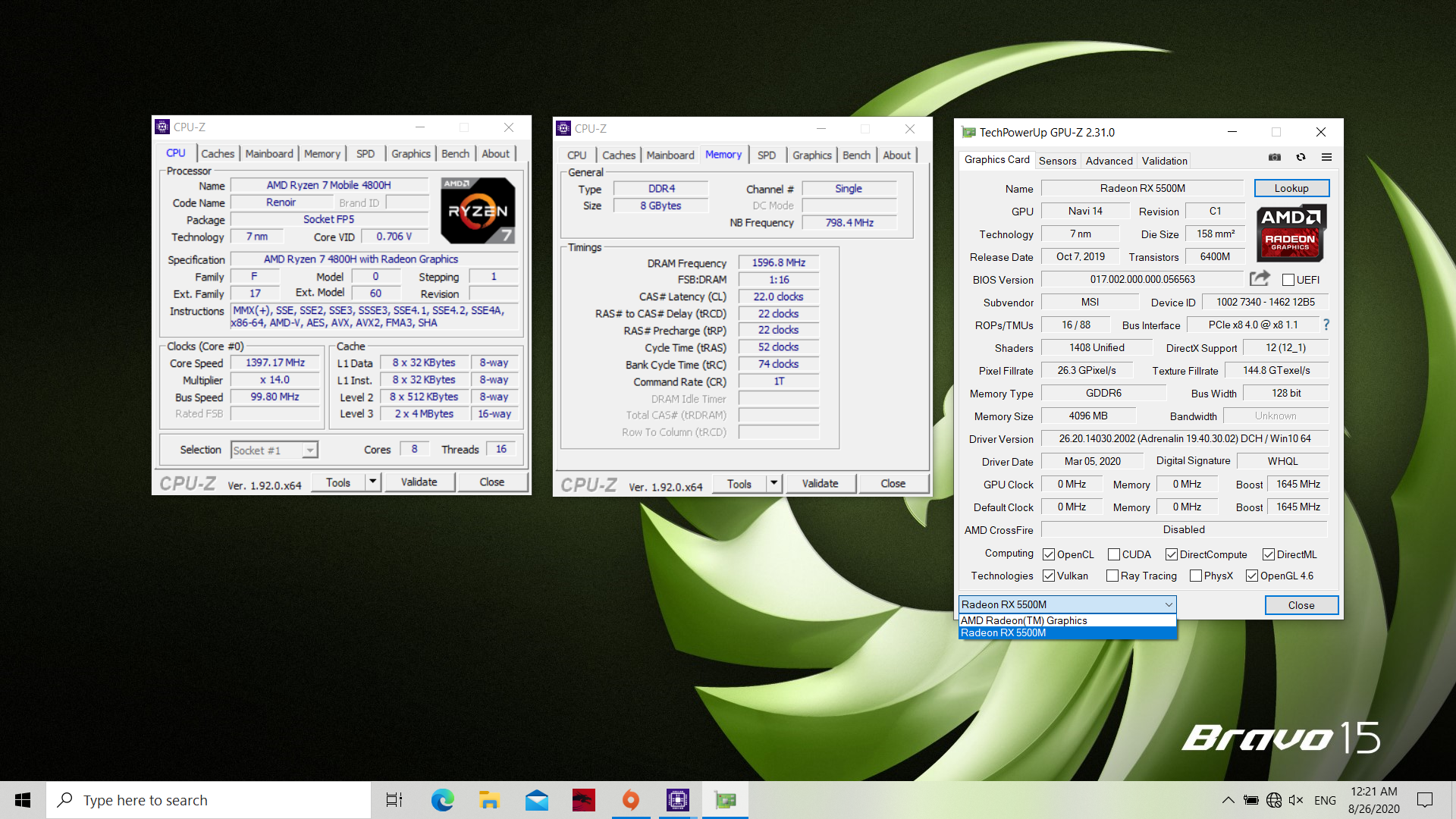Open About tab in Memory CPU-Z window

pos(896,155)
